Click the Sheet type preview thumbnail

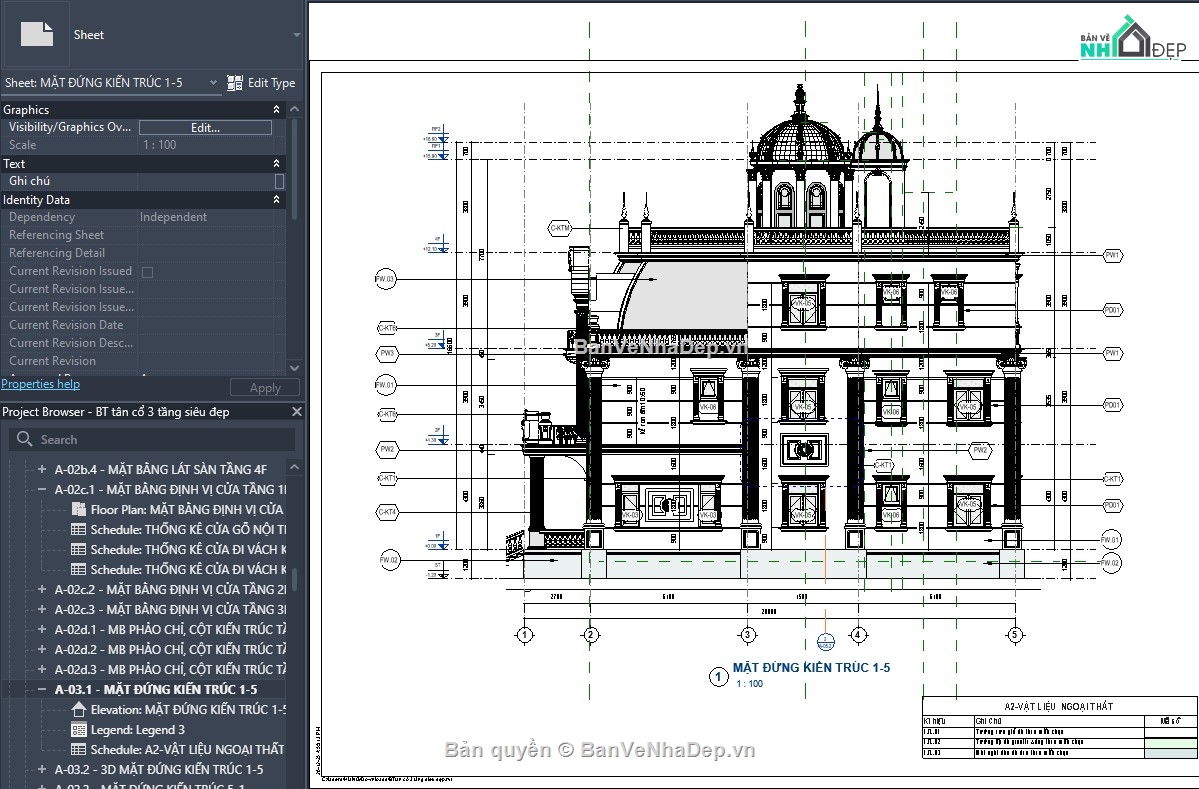coord(36,34)
